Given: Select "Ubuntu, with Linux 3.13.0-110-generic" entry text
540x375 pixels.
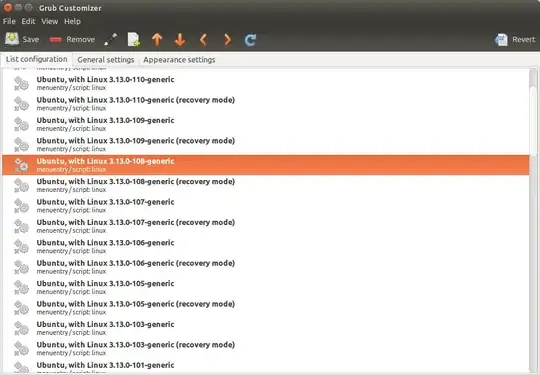Looking at the screenshot, I should [x=105, y=80].
